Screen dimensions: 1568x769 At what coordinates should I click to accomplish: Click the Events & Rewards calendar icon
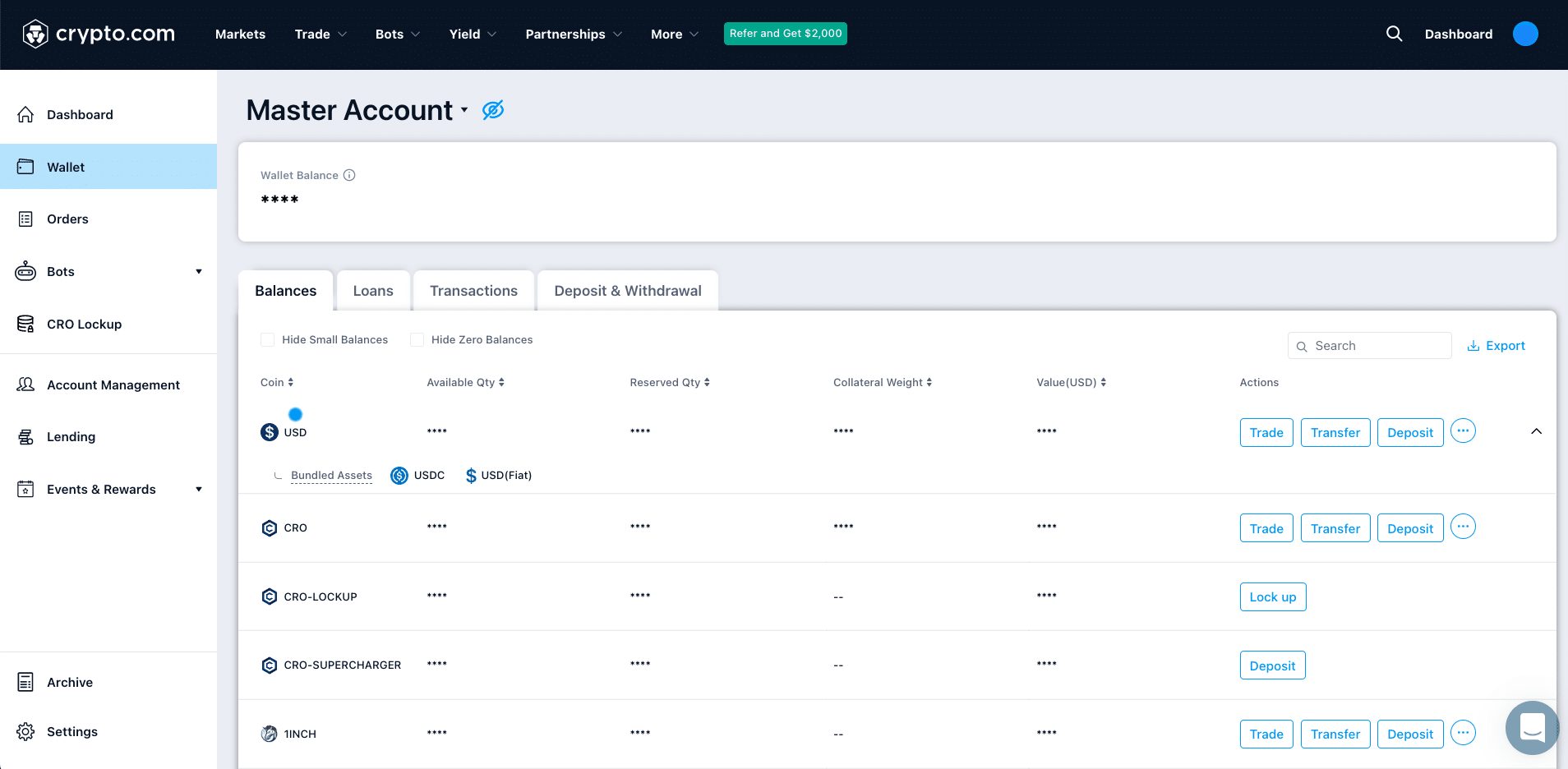click(x=25, y=489)
